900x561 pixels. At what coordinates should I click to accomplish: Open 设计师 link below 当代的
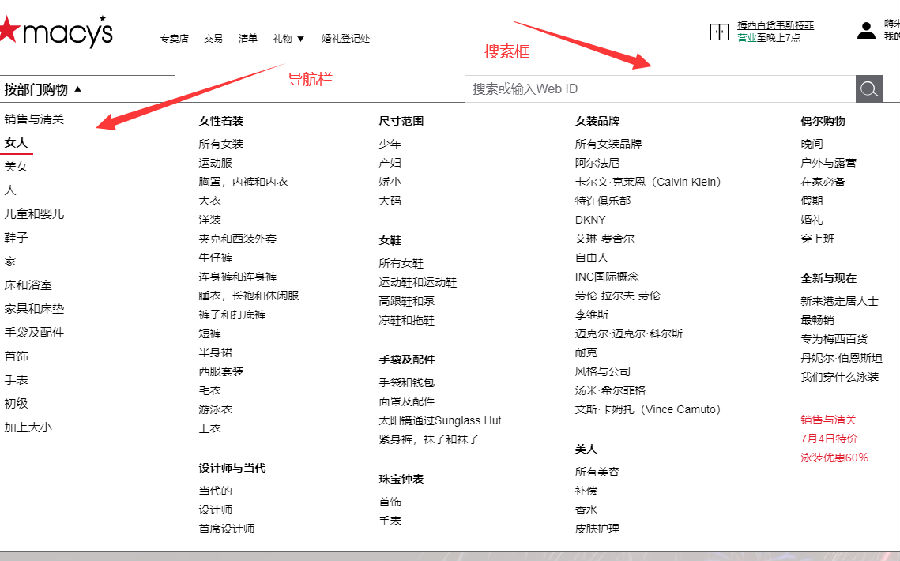[x=215, y=509]
